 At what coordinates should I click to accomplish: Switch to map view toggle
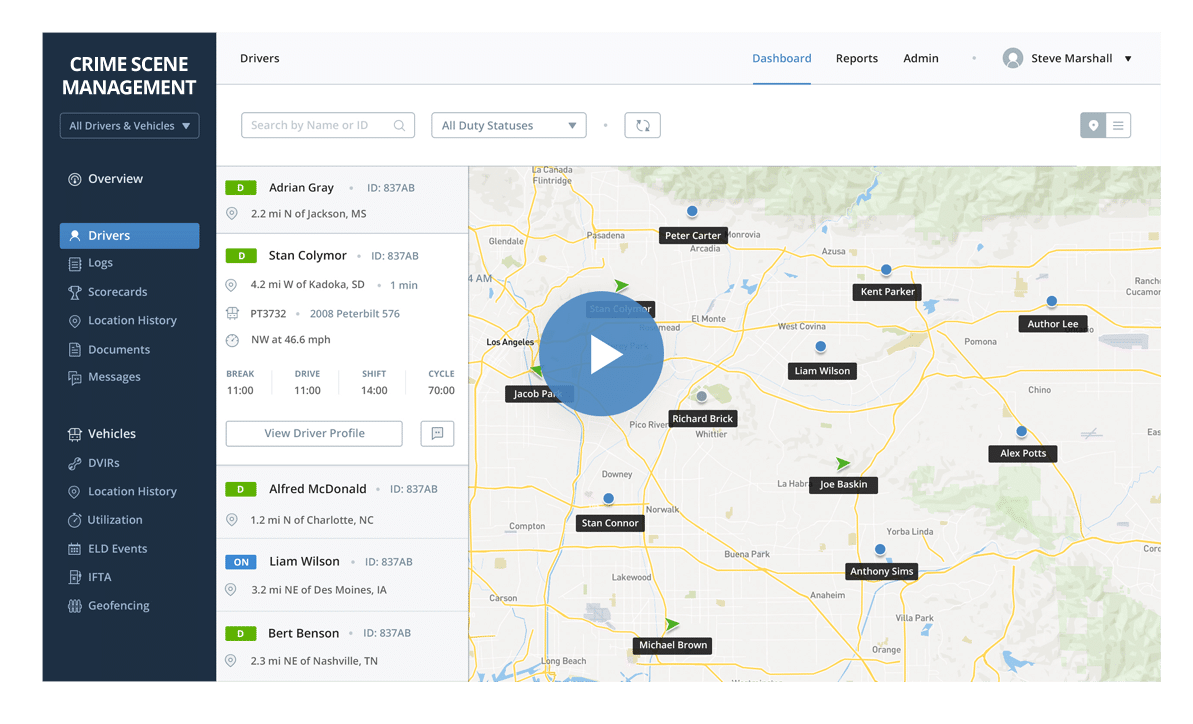[1093, 126]
